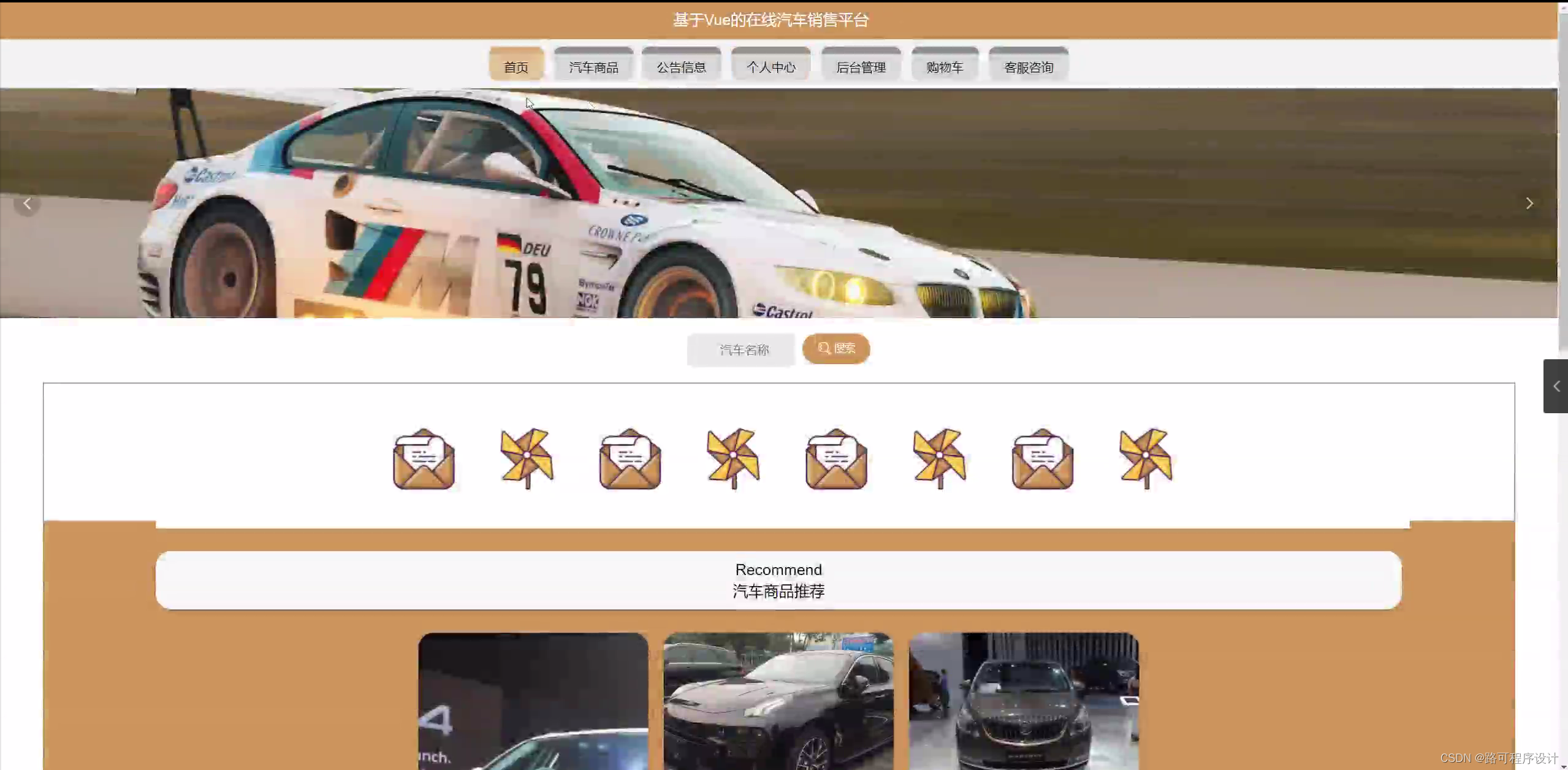Click the first yellow pinwheel icon
Image resolution: width=1568 pixels, height=770 pixels.
tap(527, 458)
